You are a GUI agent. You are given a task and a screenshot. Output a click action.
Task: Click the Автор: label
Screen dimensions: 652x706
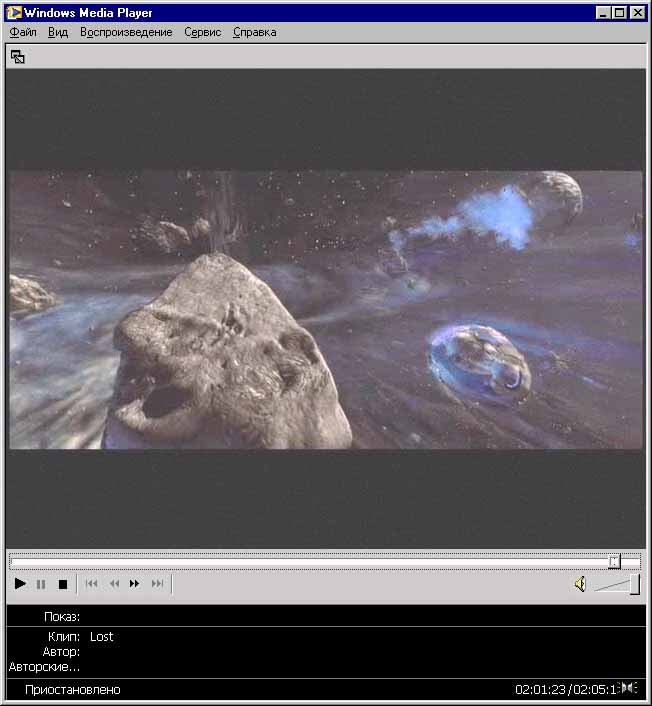point(61,652)
